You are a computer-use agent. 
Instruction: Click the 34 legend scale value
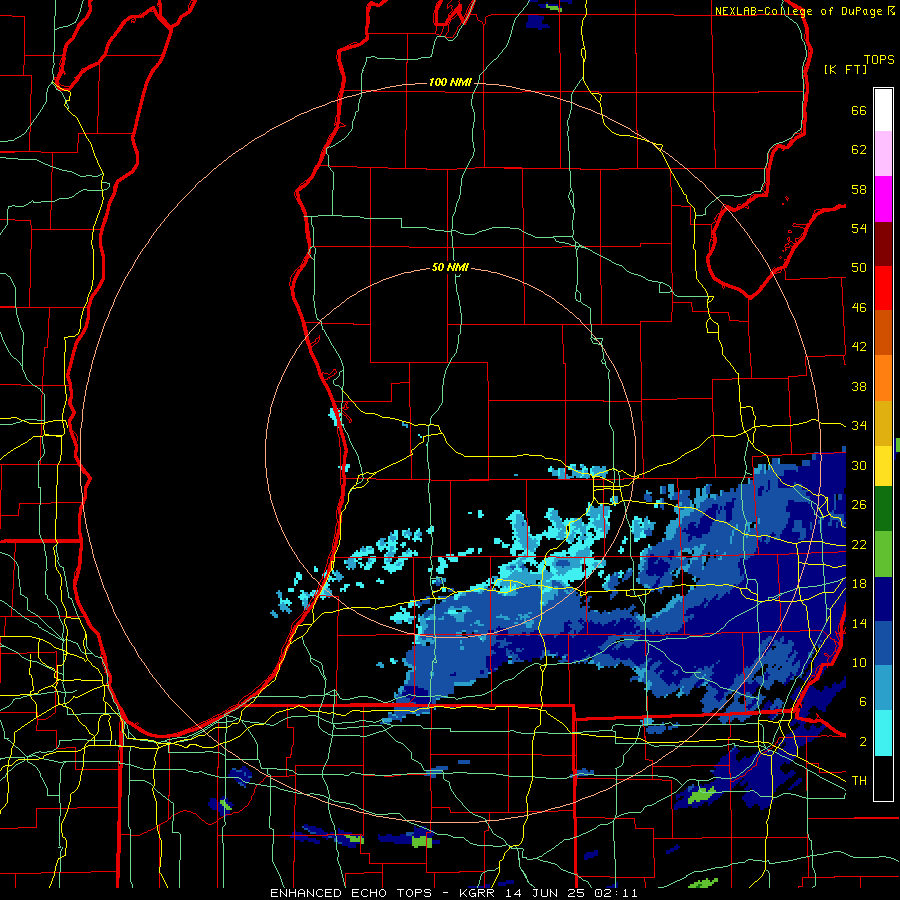click(859, 426)
